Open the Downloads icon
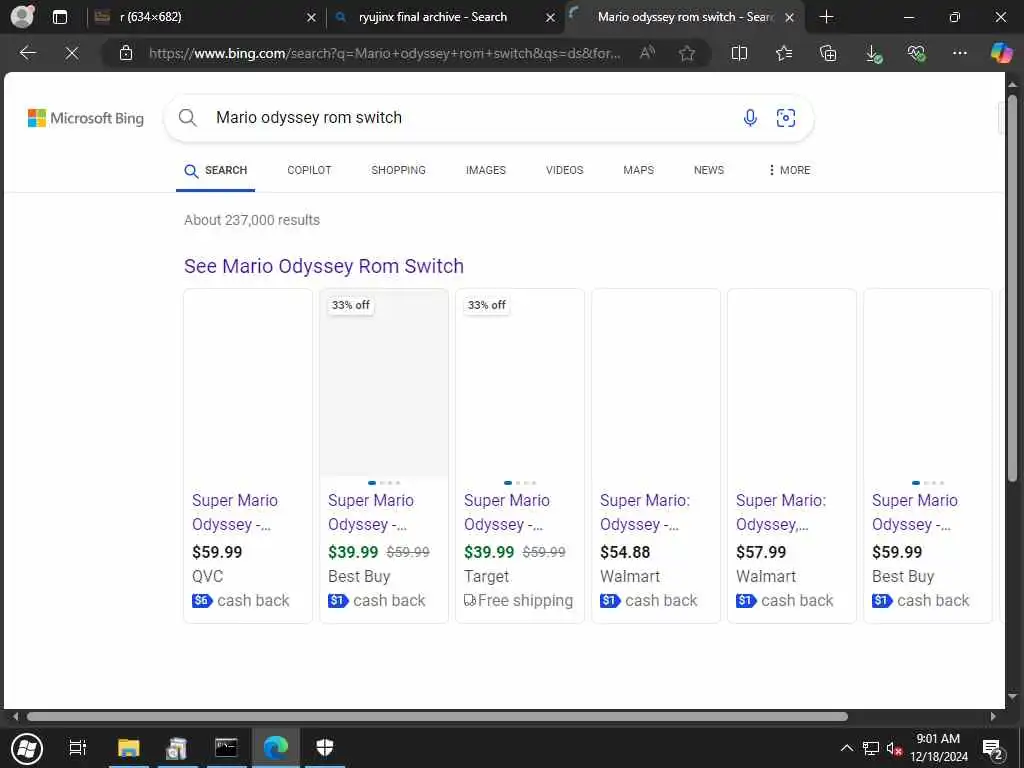 (x=873, y=54)
